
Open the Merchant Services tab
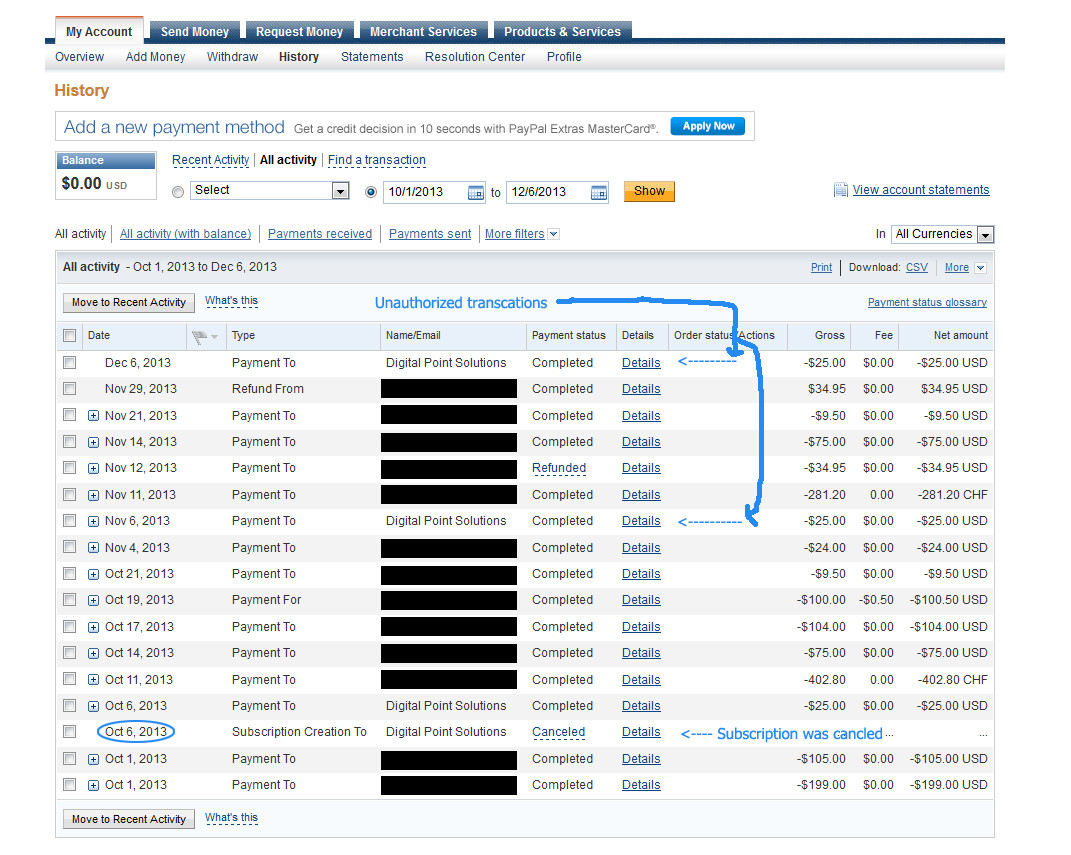tap(423, 31)
